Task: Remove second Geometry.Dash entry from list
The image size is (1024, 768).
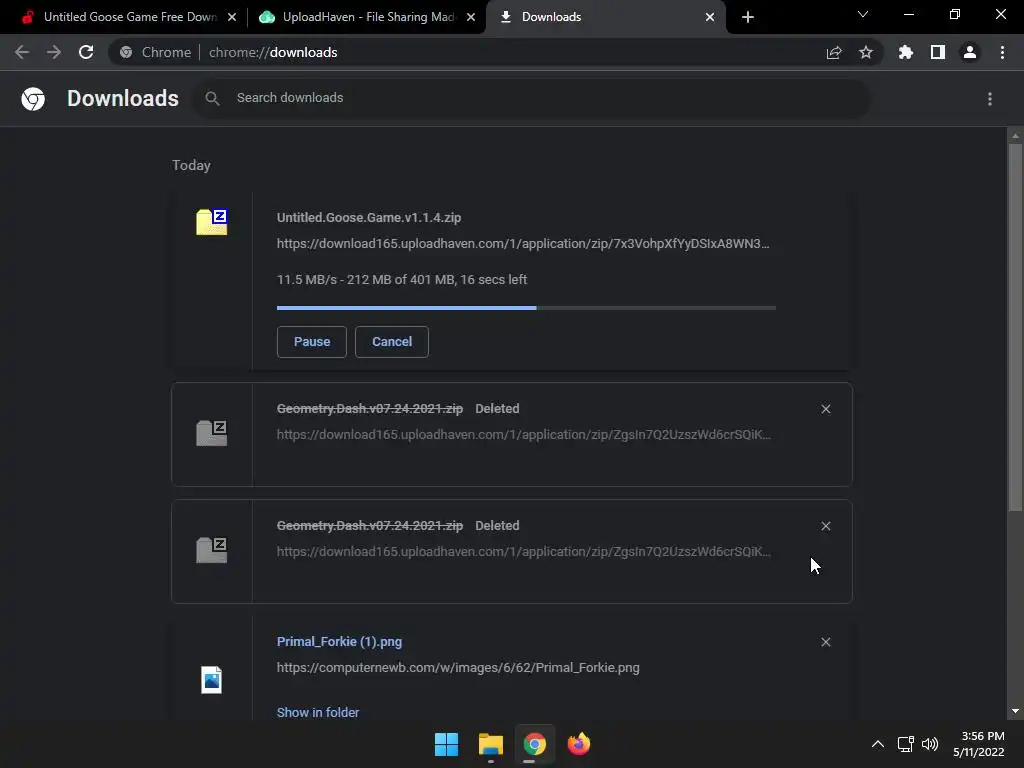Action: 826,526
